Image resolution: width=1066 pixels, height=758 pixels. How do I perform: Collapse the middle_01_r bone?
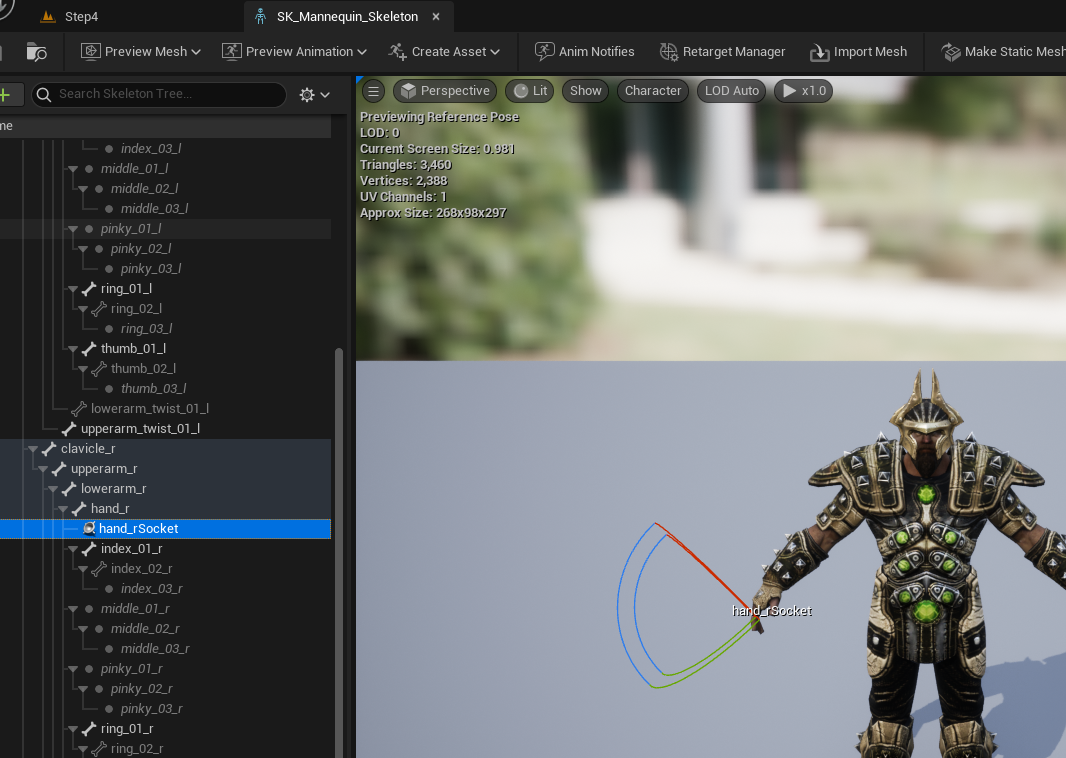click(x=73, y=609)
